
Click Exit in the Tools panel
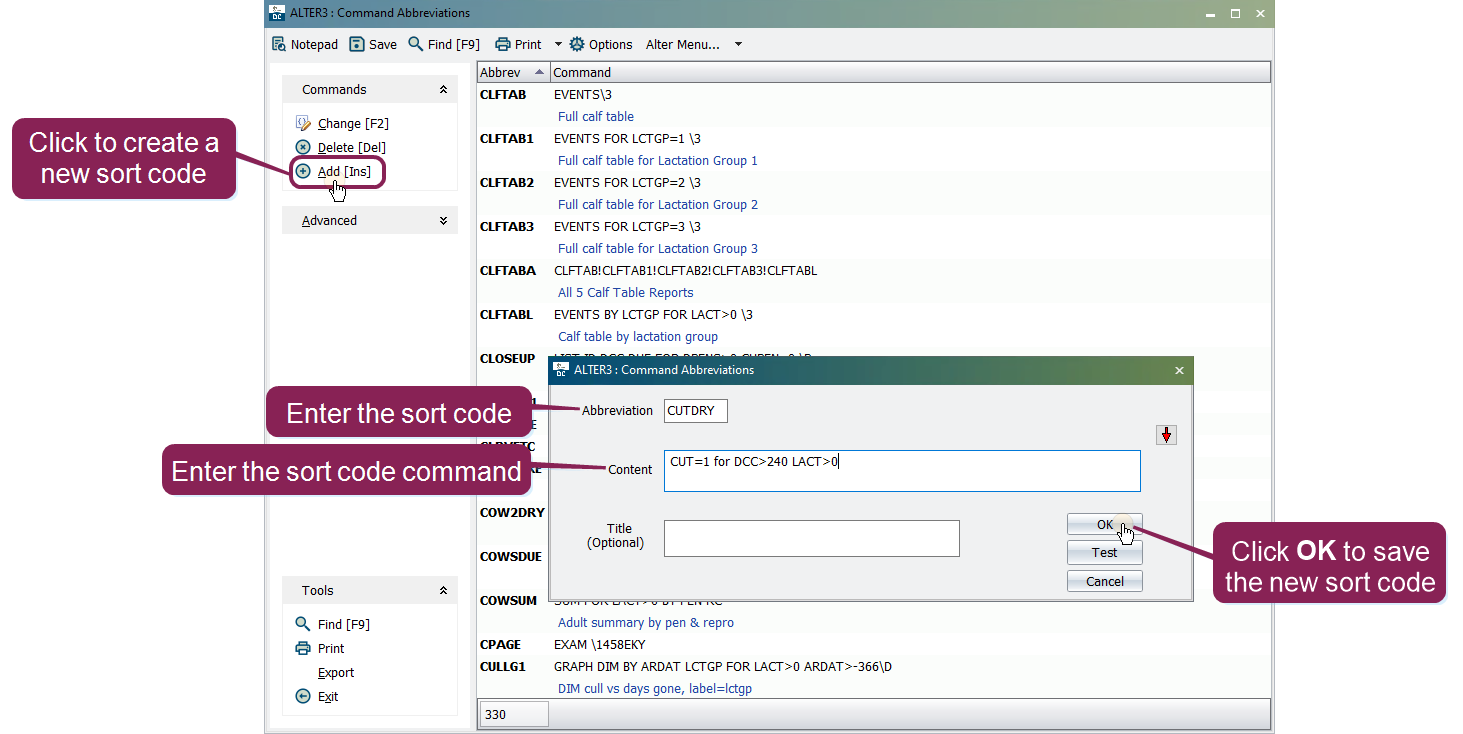coord(327,696)
